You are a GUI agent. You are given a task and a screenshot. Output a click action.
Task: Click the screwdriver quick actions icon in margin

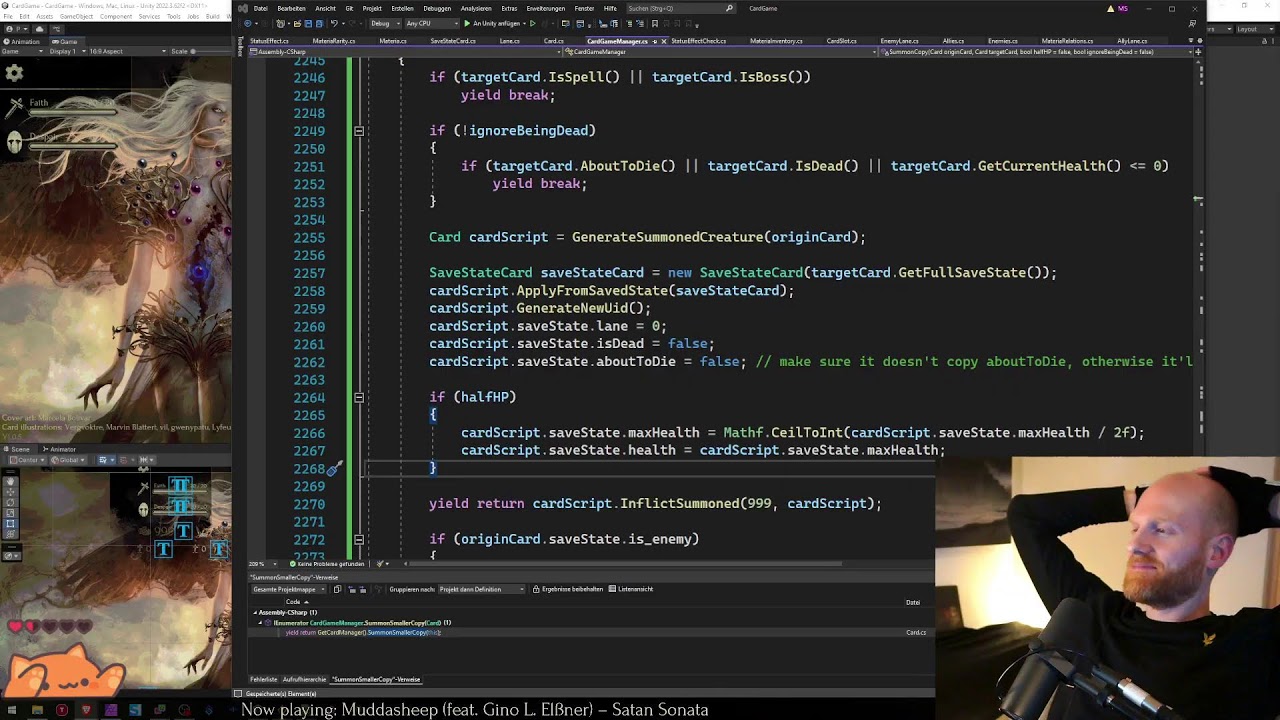tap(335, 468)
